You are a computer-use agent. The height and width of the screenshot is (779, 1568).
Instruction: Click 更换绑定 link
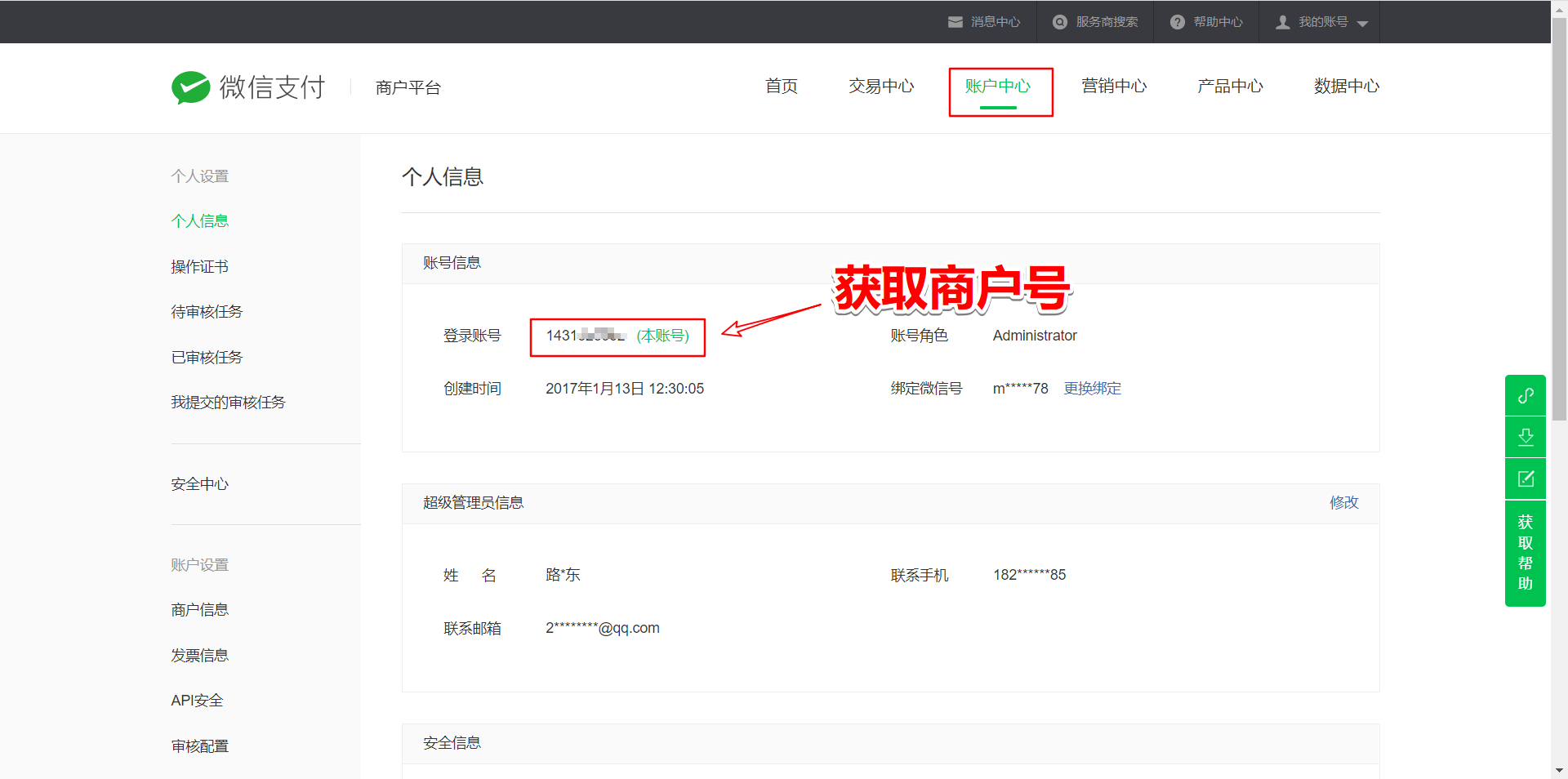click(1093, 389)
